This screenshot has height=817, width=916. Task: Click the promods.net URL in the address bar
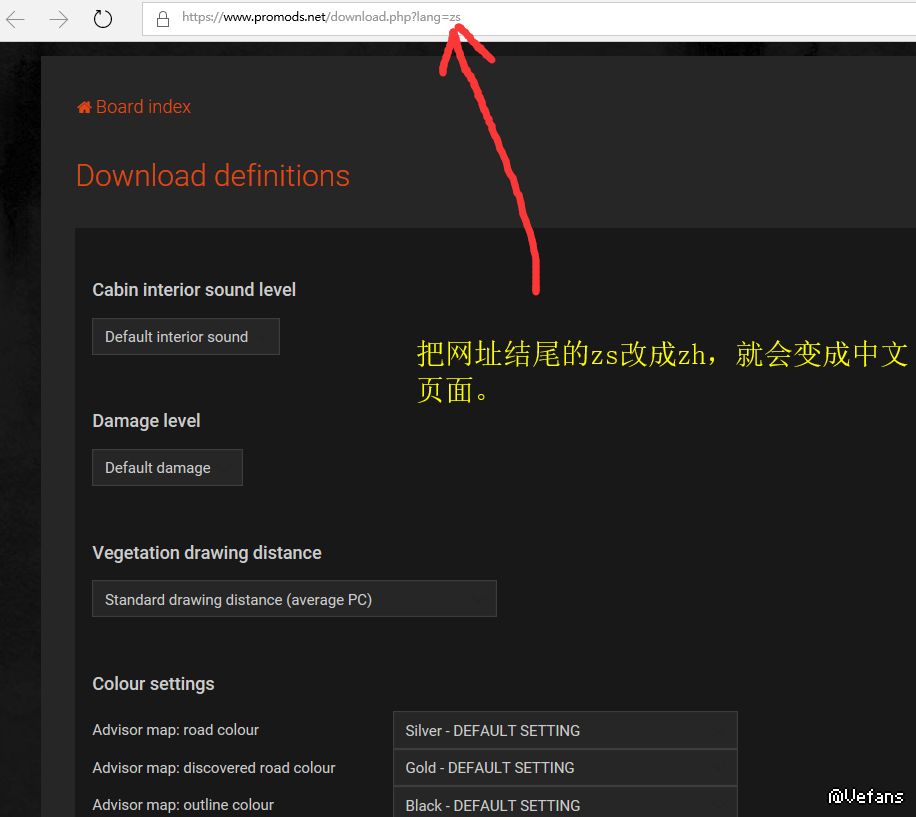point(320,17)
